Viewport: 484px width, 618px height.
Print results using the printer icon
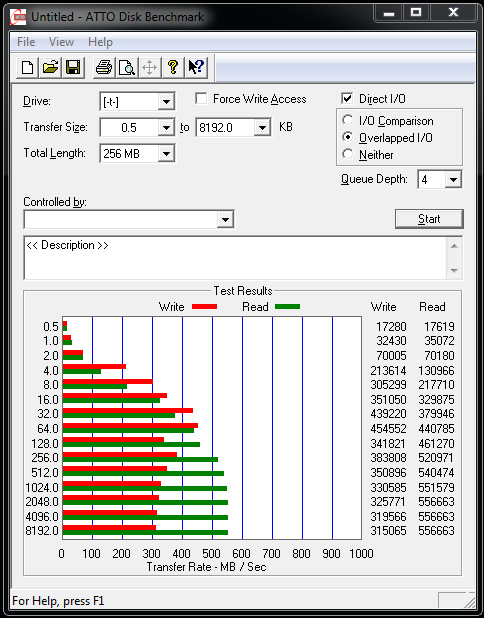[x=104, y=67]
